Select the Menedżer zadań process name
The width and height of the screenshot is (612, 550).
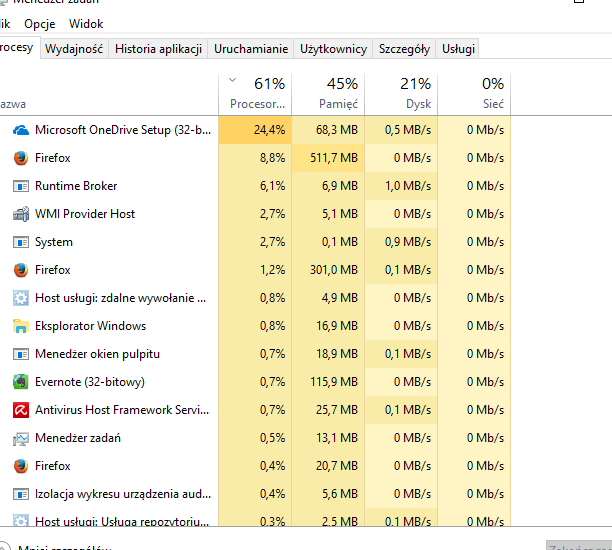pos(78,438)
